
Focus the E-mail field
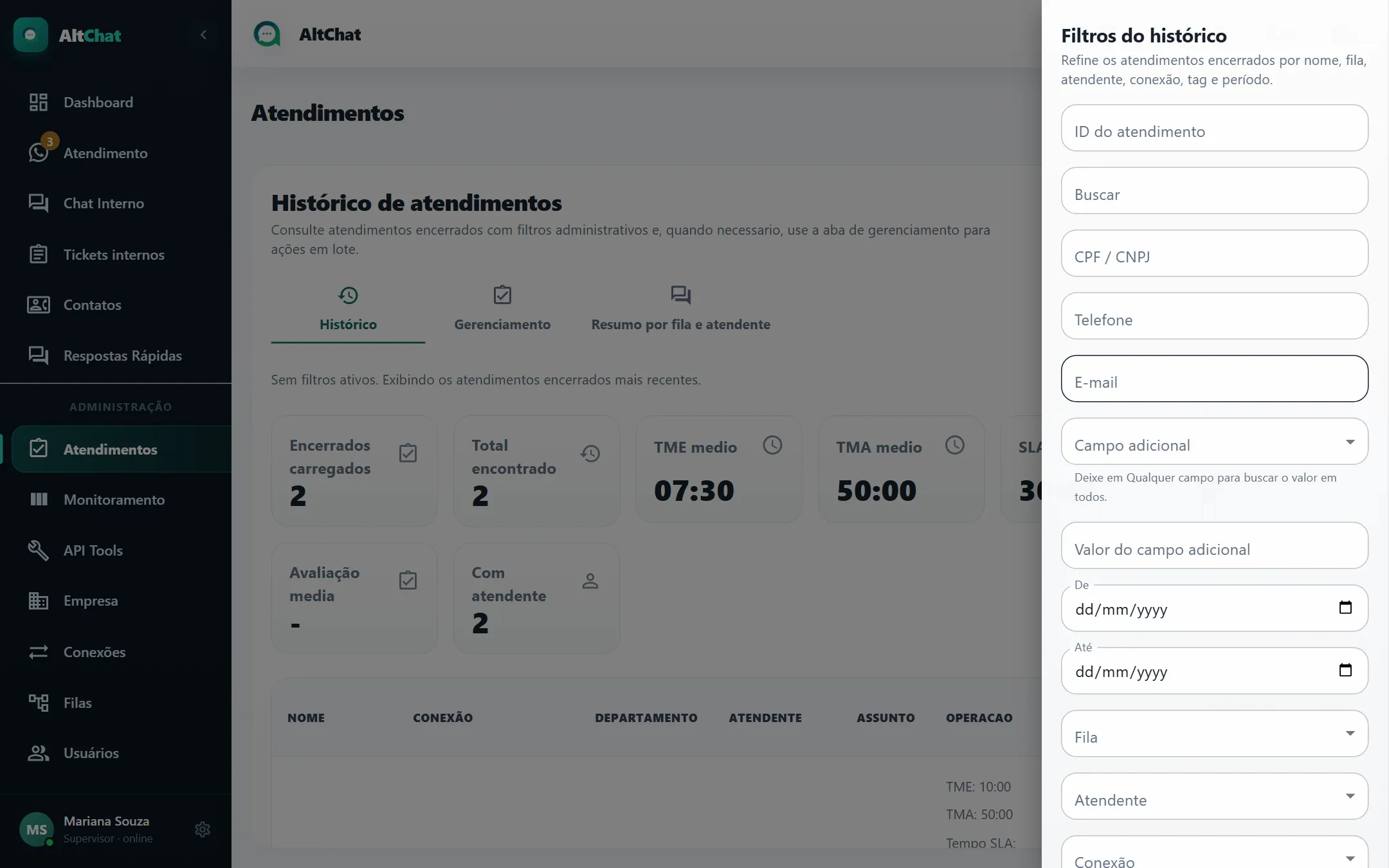pos(1214,379)
